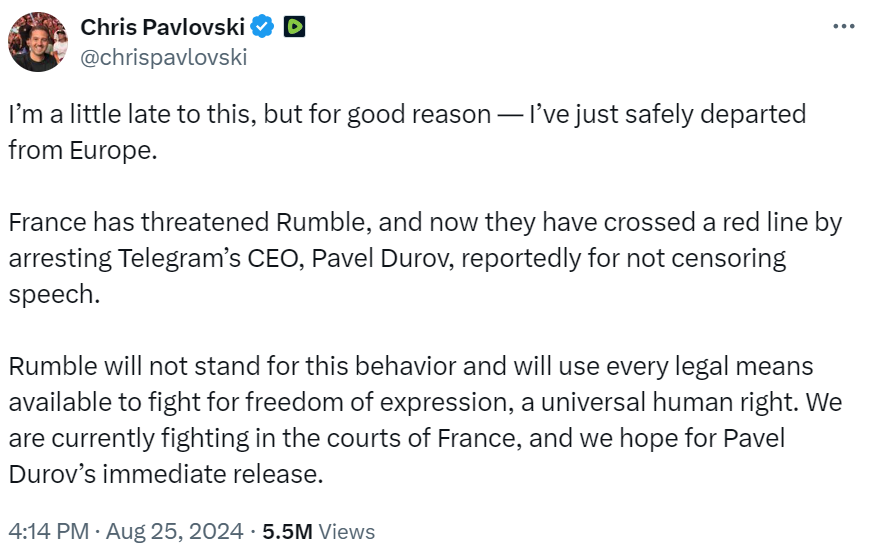Click the green Rumble affiliate badge
Viewport: 876px width, 559px height.
294,27
